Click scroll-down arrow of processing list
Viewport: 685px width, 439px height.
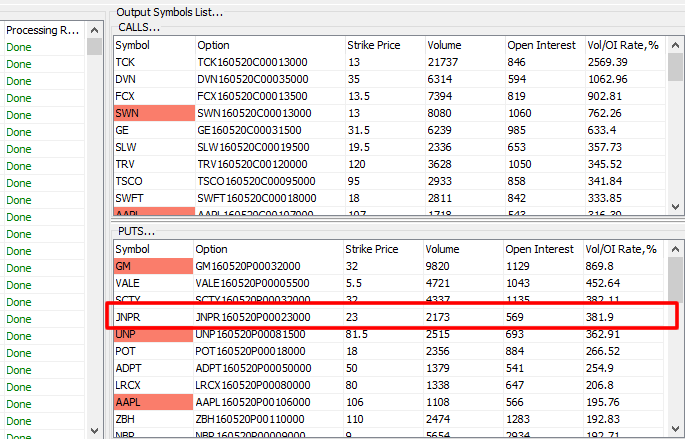click(94, 431)
